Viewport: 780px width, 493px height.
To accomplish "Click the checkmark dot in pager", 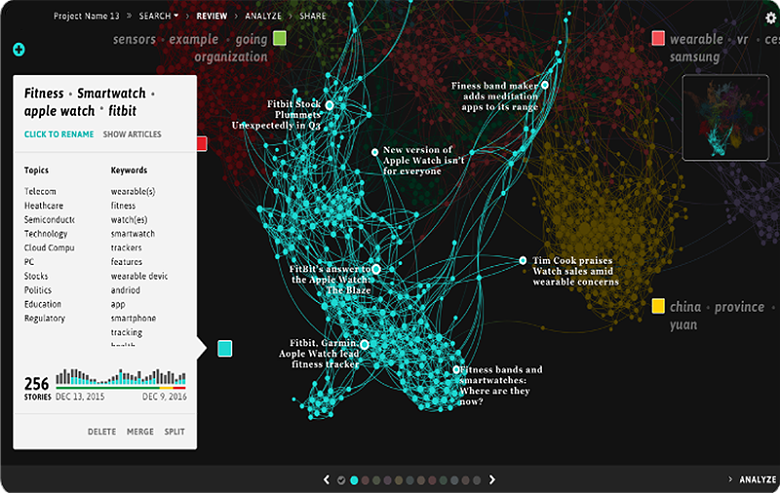I will tap(341, 480).
